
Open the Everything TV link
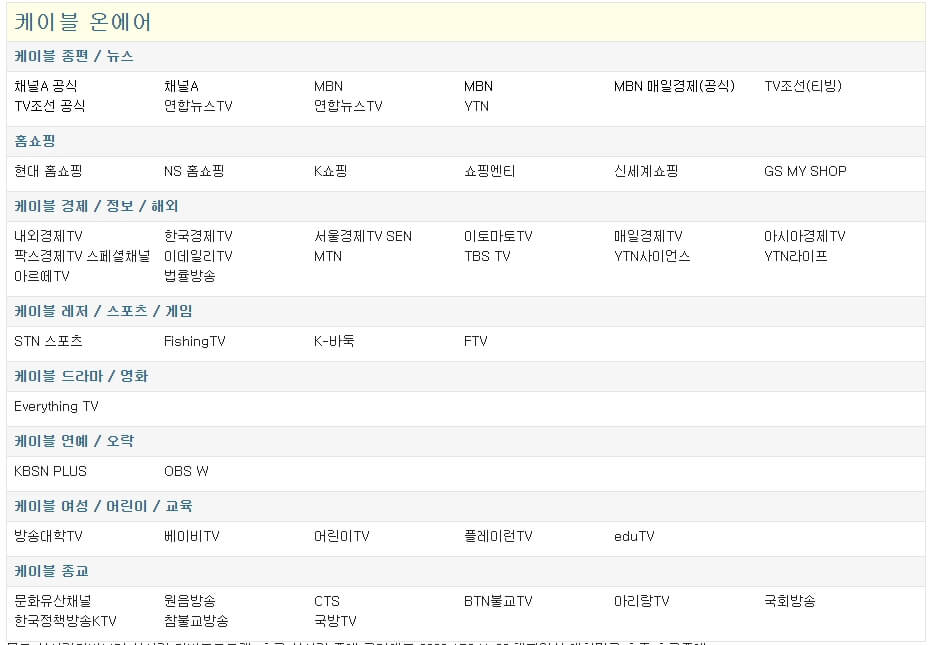(56, 406)
